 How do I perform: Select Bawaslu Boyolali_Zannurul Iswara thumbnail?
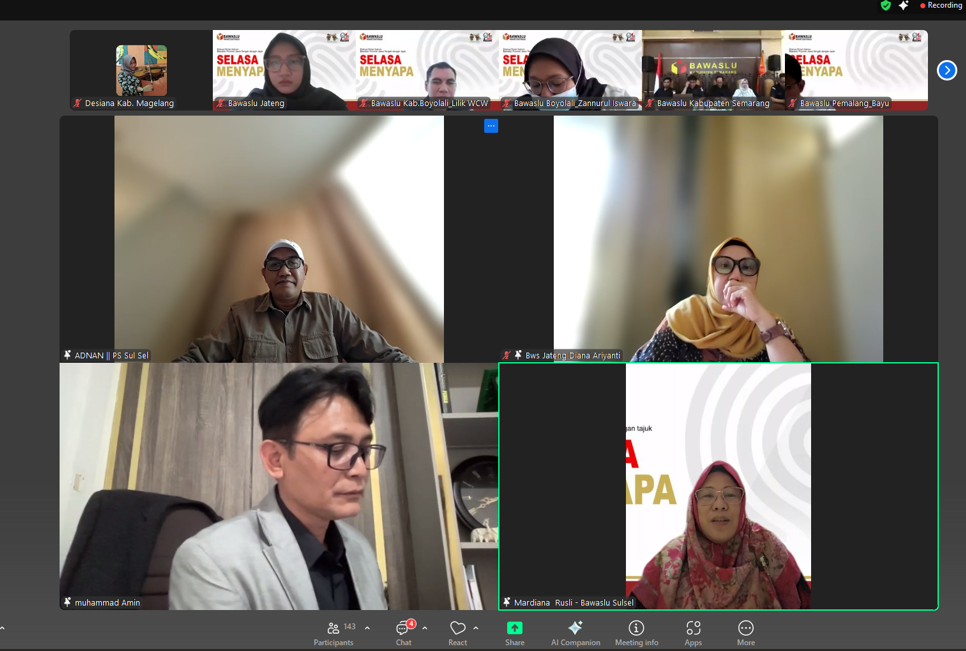570,70
